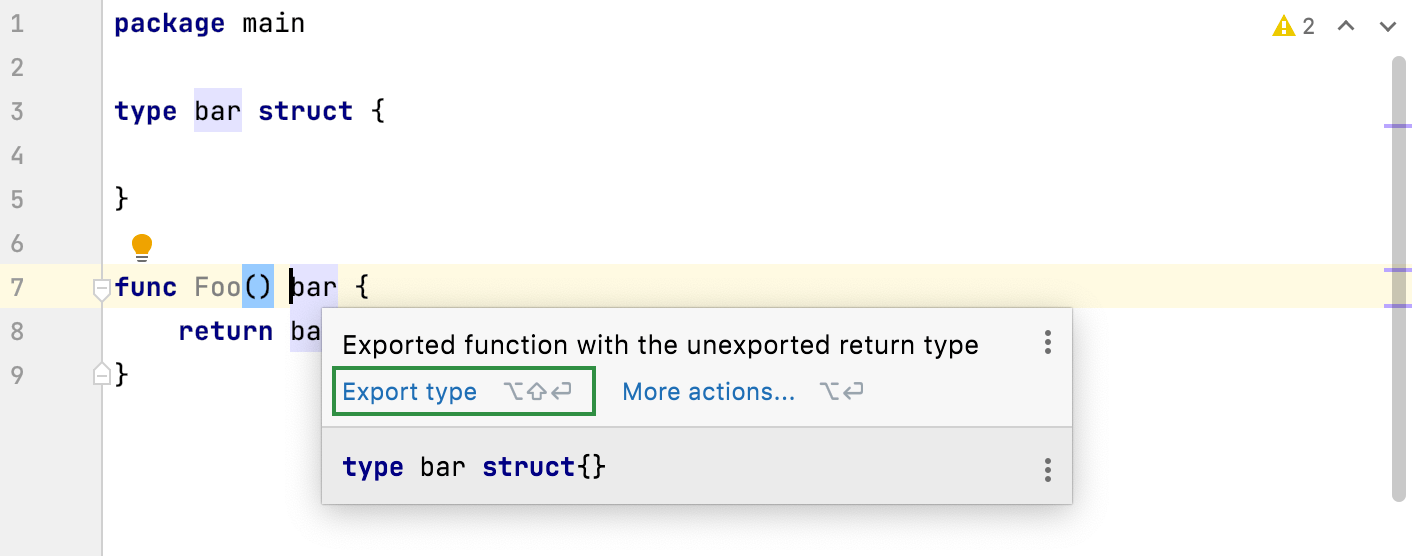Click line number 7 in the gutter
This screenshot has height=556, width=1412.
(16, 288)
